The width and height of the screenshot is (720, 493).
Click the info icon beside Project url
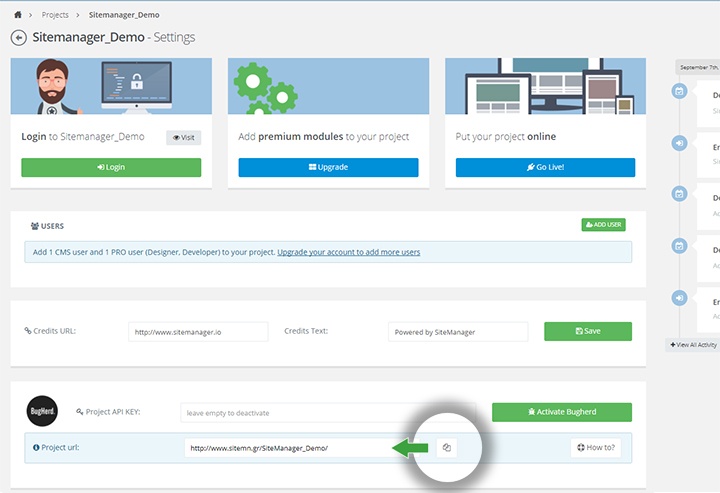point(36,448)
